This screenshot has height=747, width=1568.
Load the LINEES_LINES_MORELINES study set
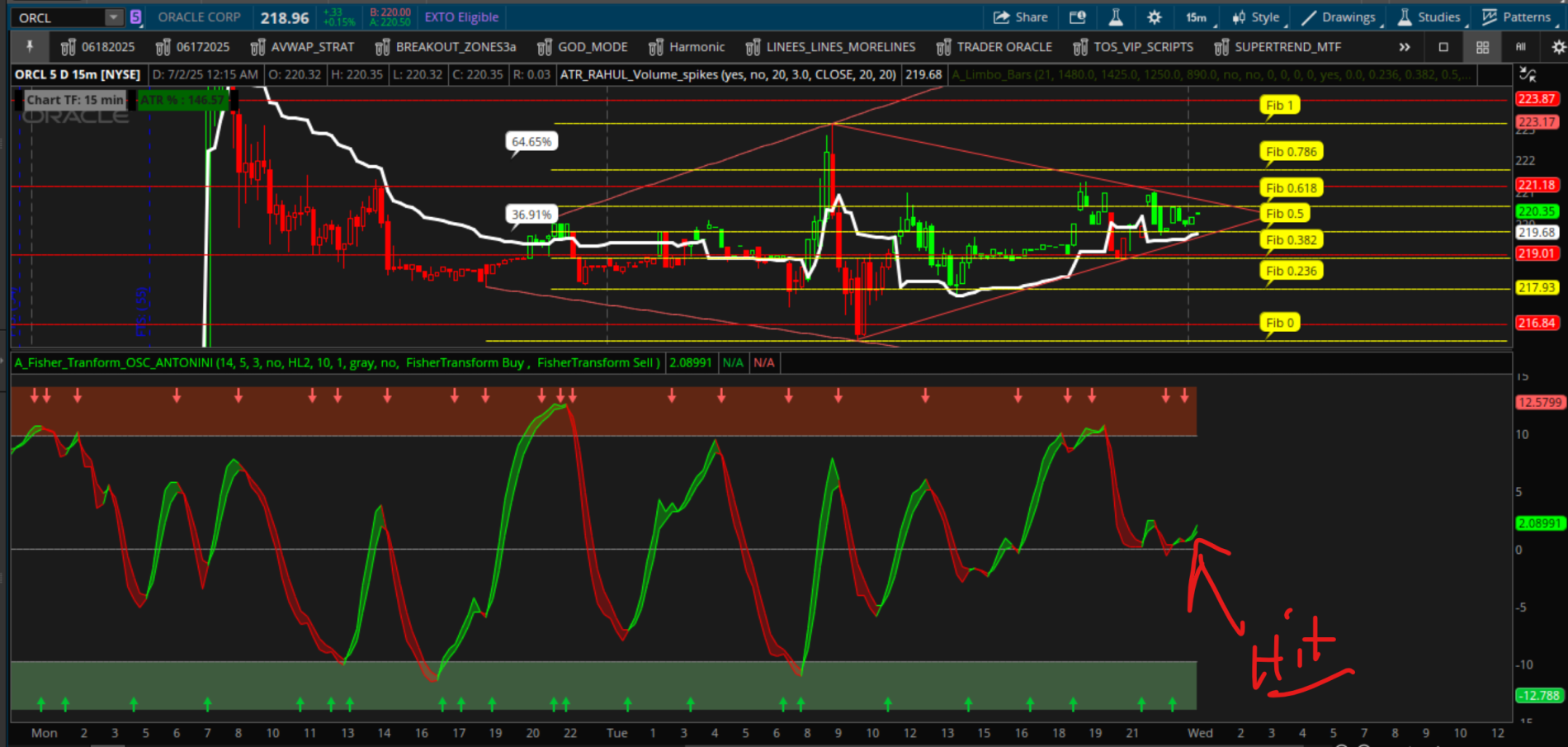coord(830,47)
